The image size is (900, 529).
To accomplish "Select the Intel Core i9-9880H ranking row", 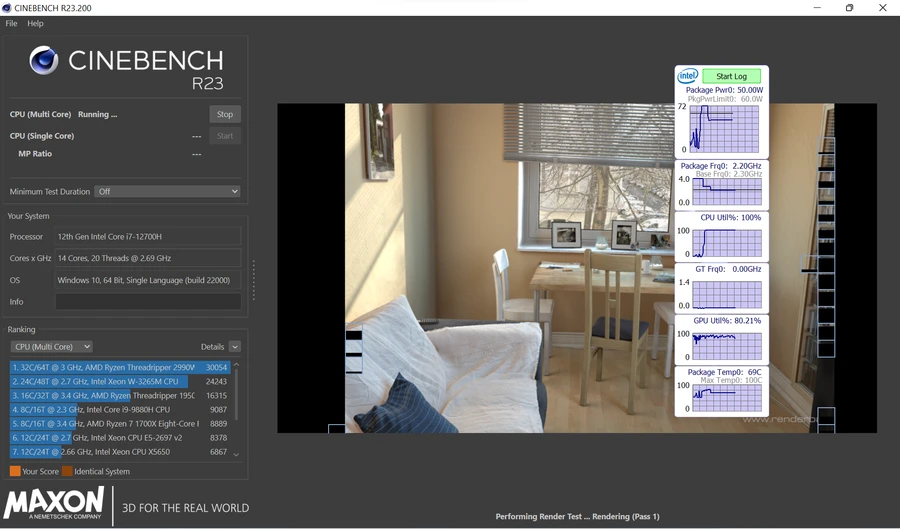I will (x=120, y=410).
